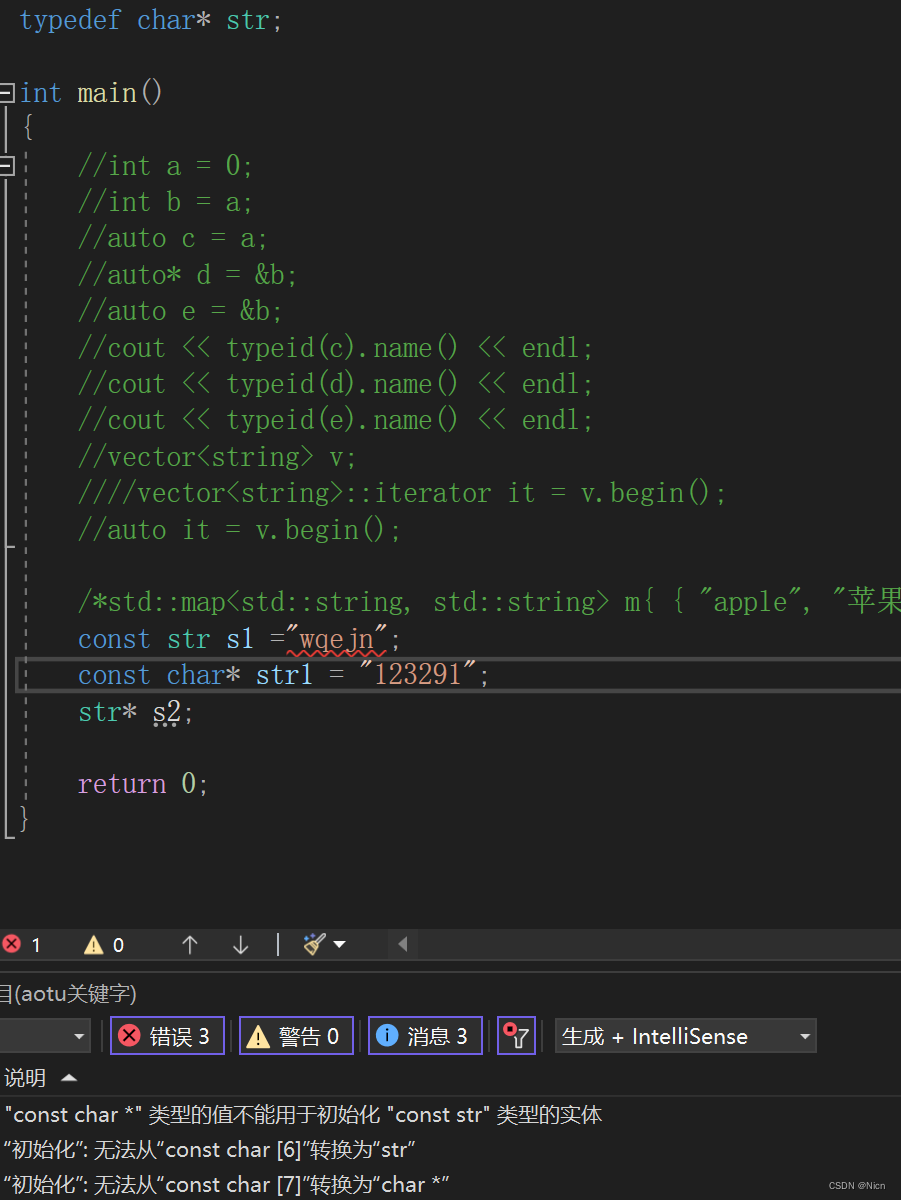901x1200 pixels.
Task: Select error row mentioning const char [6]
Action: pyautogui.click(x=450, y=1150)
